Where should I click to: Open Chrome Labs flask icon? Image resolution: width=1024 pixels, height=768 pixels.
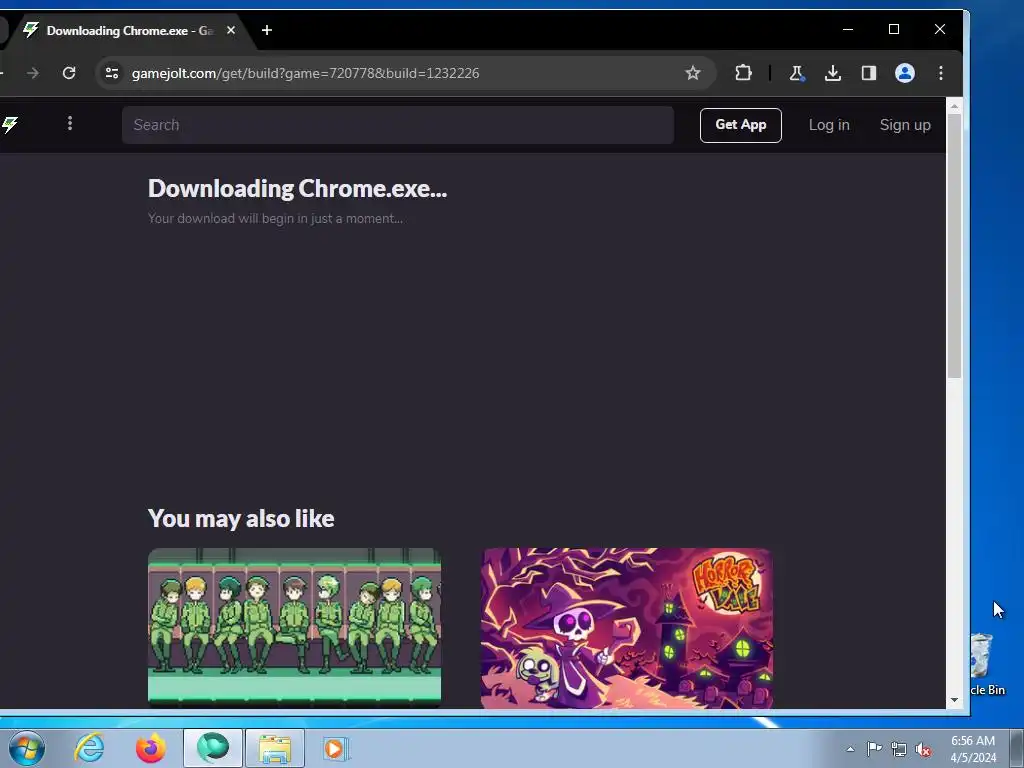(796, 73)
